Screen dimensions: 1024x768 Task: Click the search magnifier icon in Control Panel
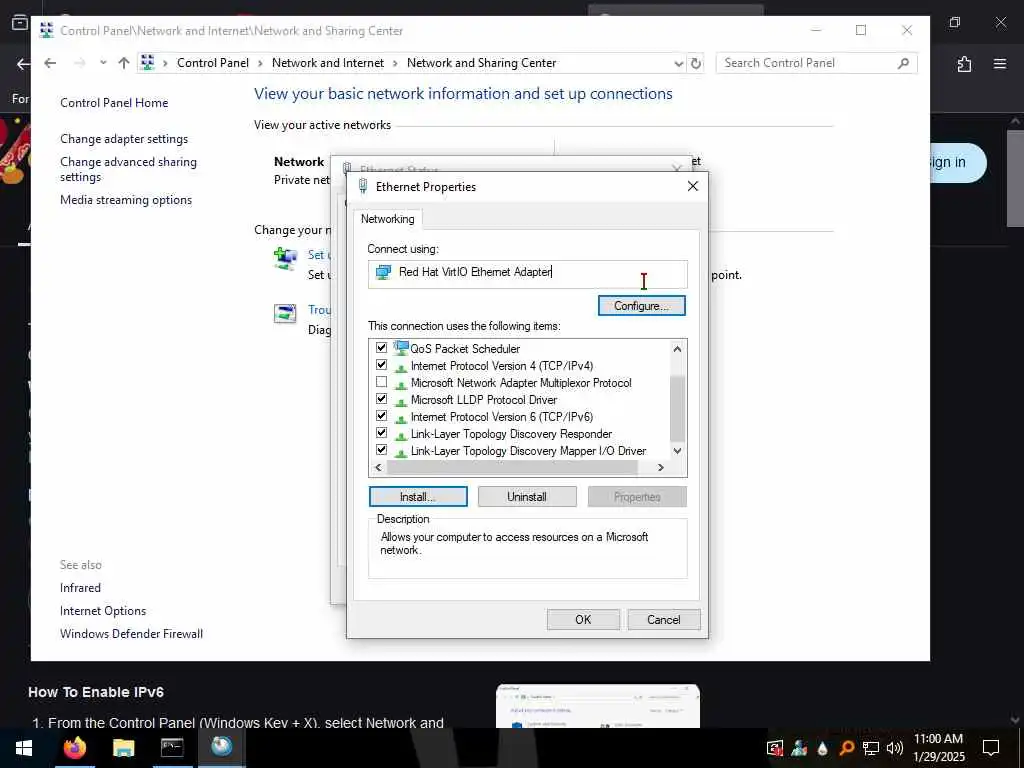tap(903, 63)
